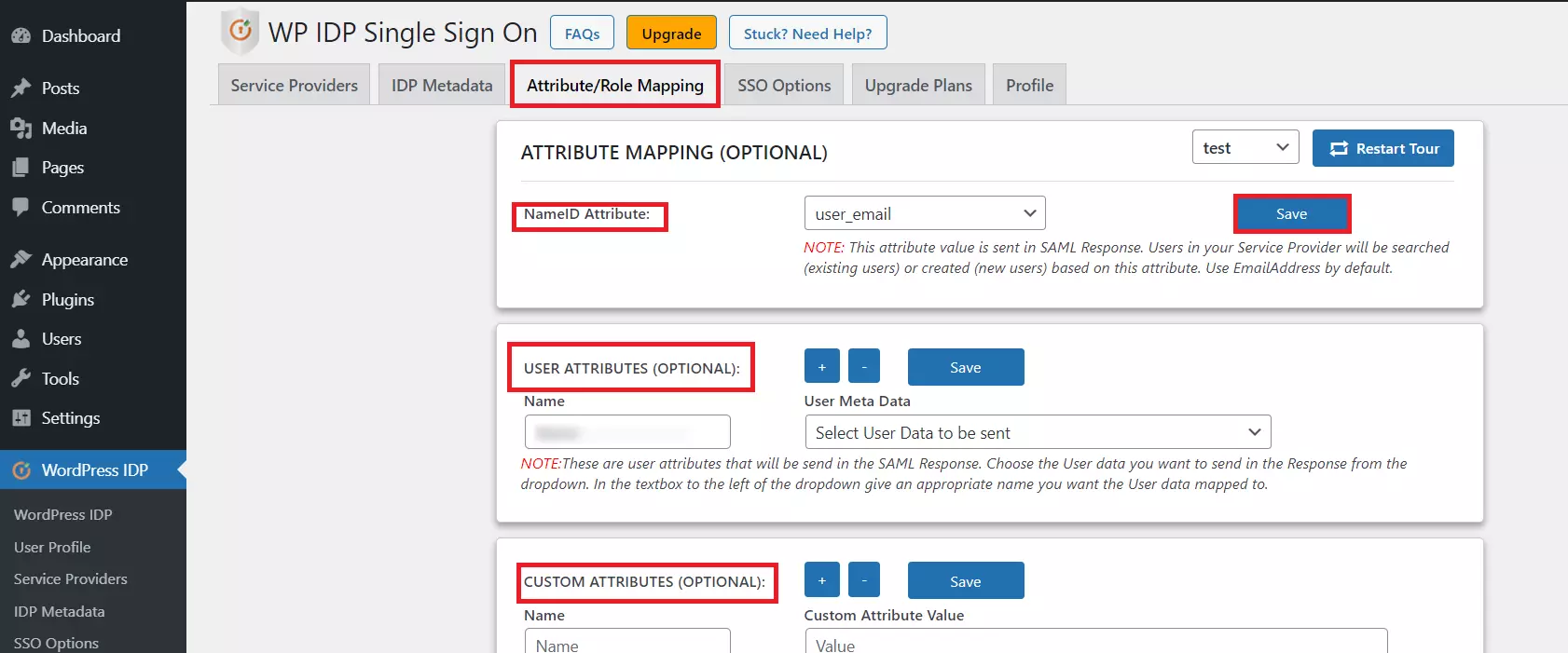Save the User Attributes section
The height and width of the screenshot is (653, 1568).
pyautogui.click(x=966, y=367)
